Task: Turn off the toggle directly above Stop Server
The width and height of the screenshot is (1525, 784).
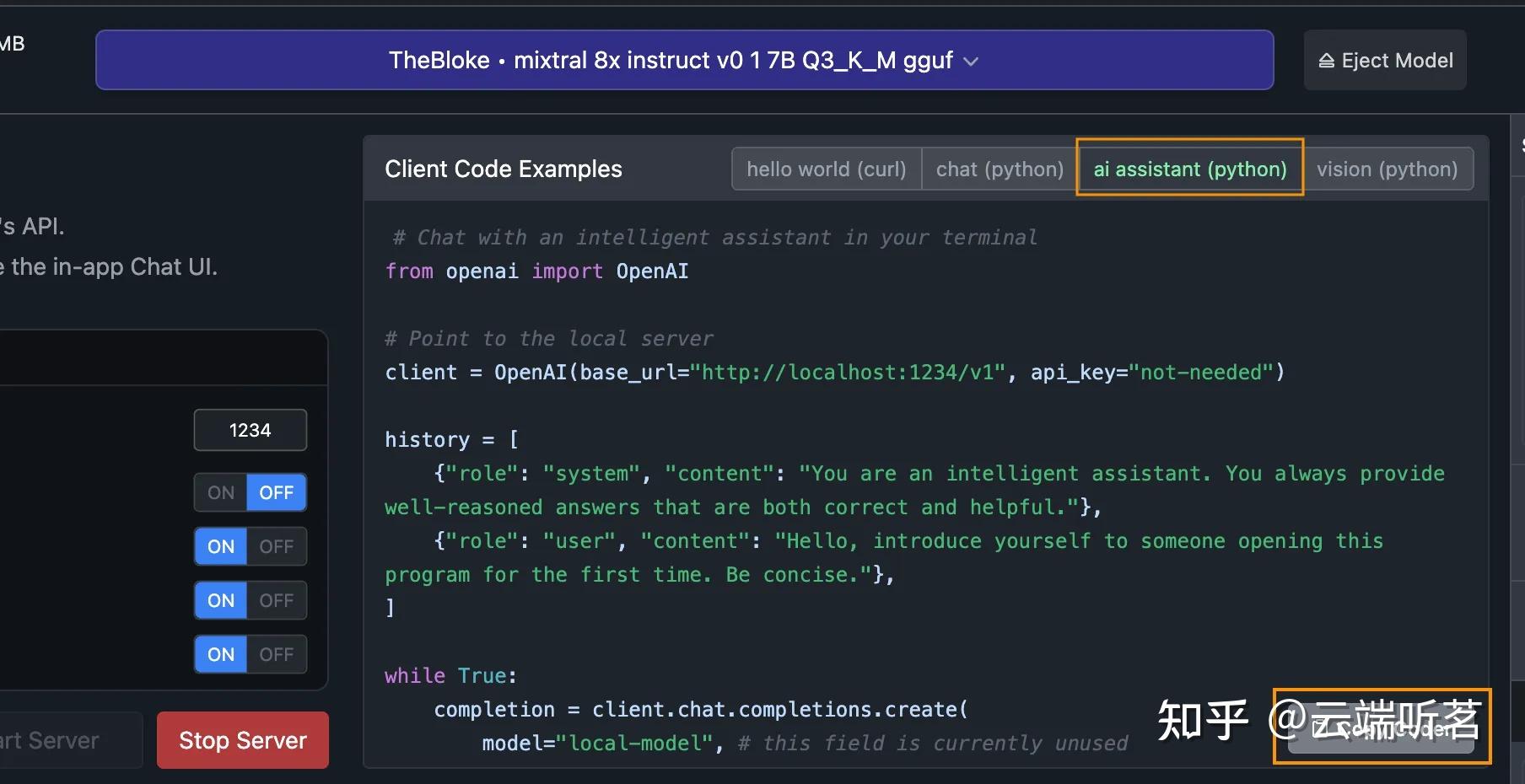Action: 277,654
